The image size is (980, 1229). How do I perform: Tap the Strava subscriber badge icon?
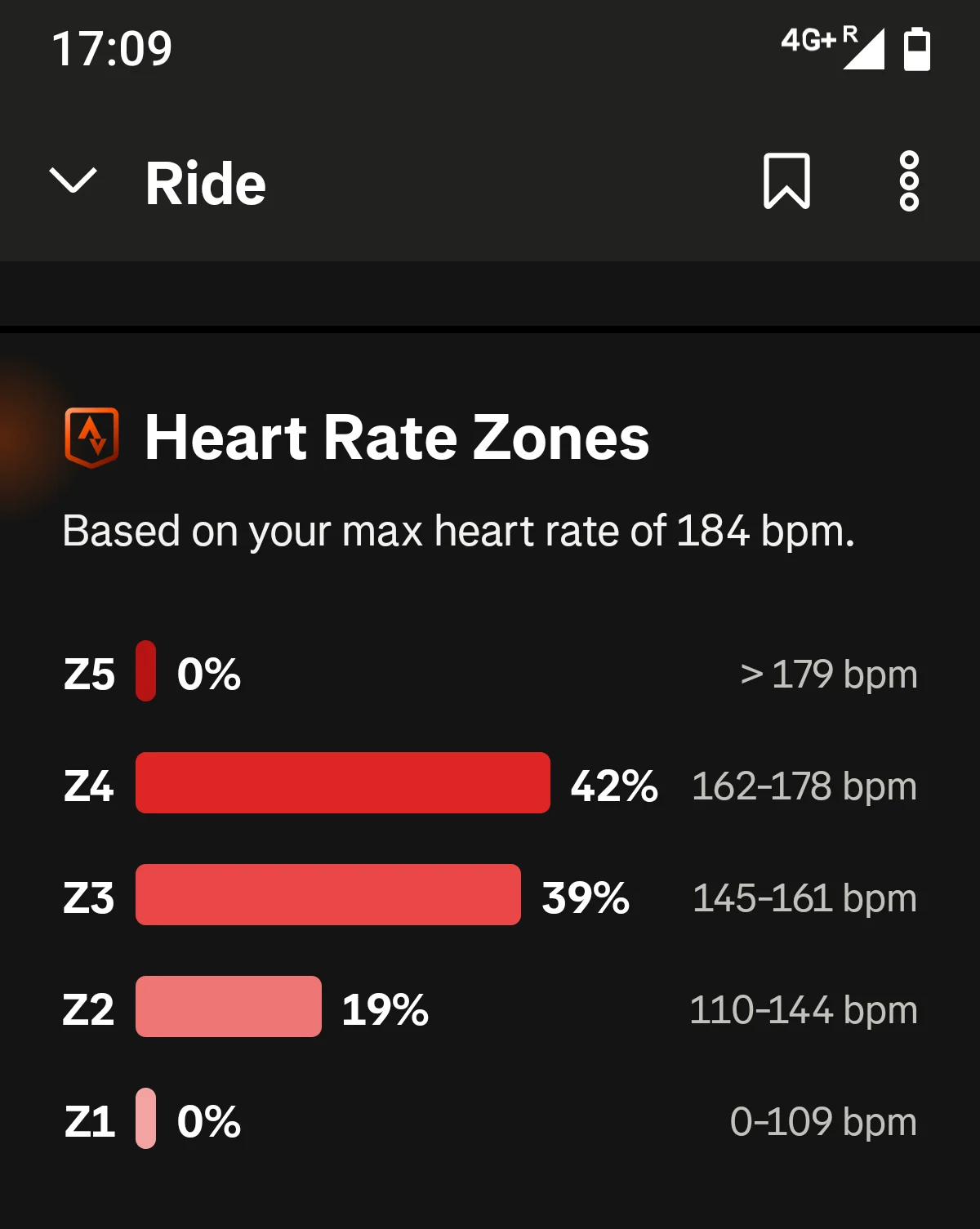[91, 438]
